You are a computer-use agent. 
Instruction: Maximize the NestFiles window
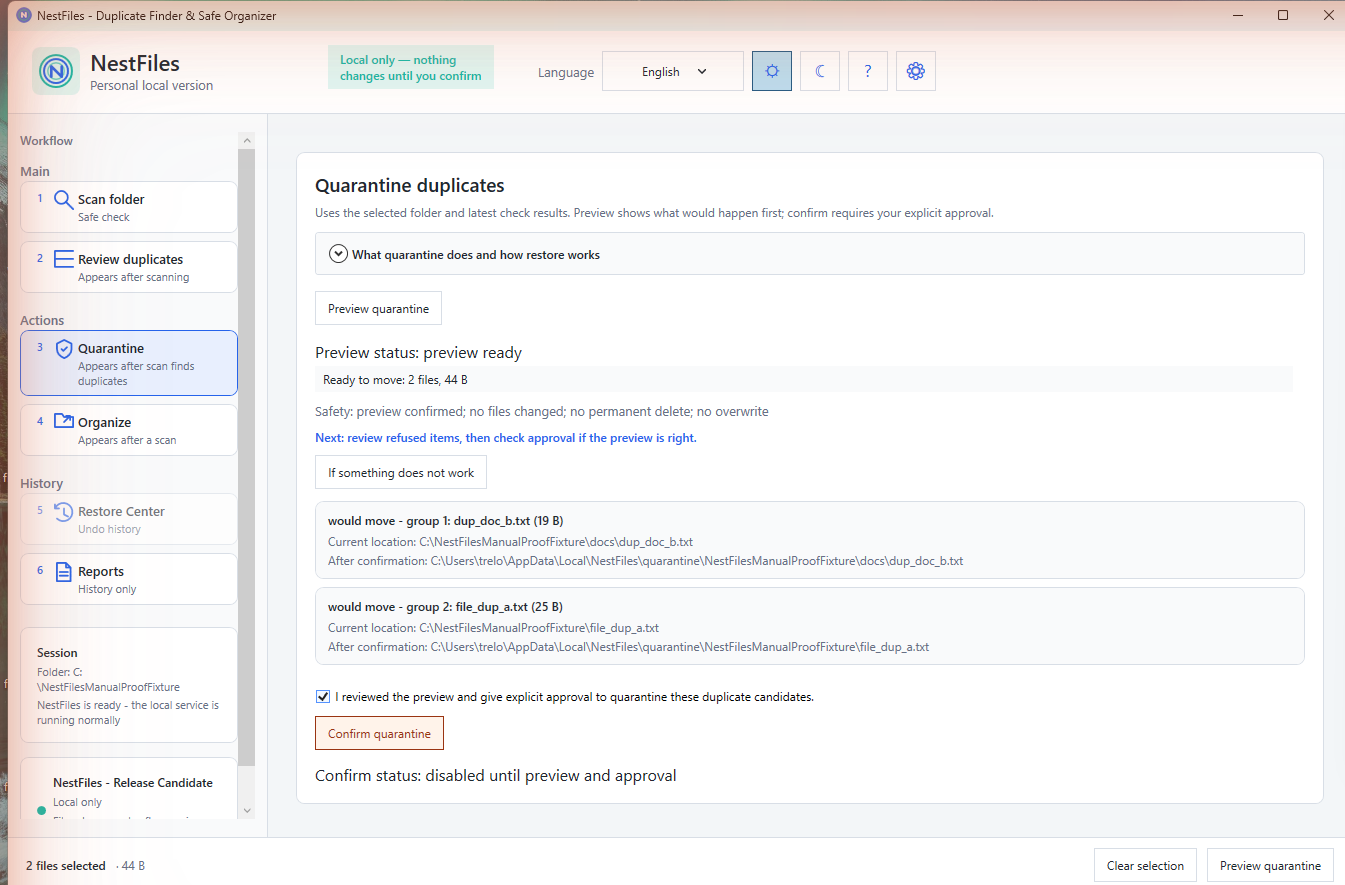pos(1283,15)
